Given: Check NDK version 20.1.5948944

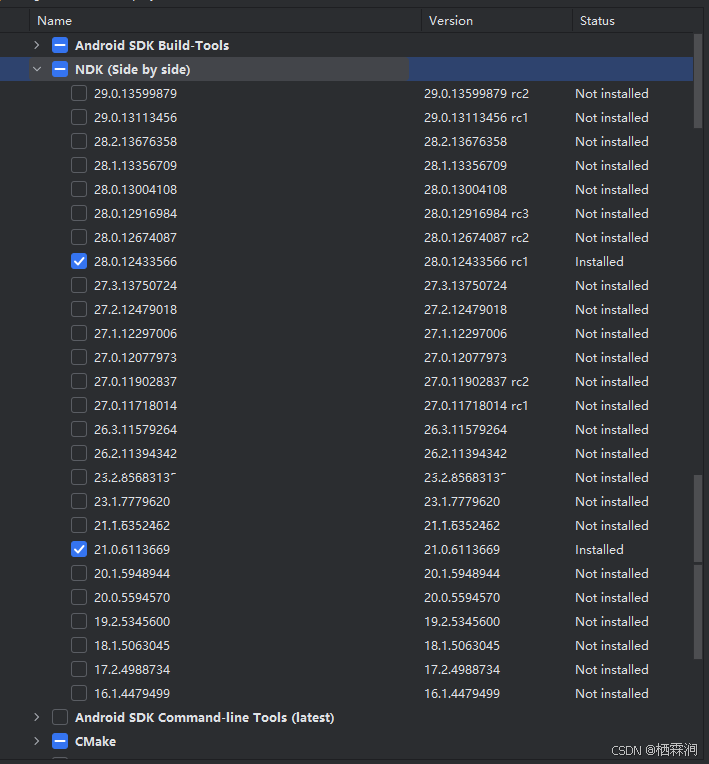Looking at the screenshot, I should coord(79,573).
